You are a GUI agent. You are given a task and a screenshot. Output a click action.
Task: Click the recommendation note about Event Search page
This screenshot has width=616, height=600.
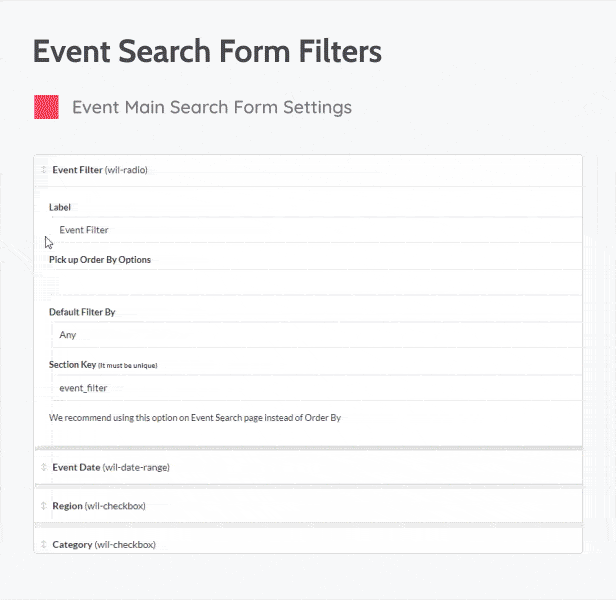195,417
